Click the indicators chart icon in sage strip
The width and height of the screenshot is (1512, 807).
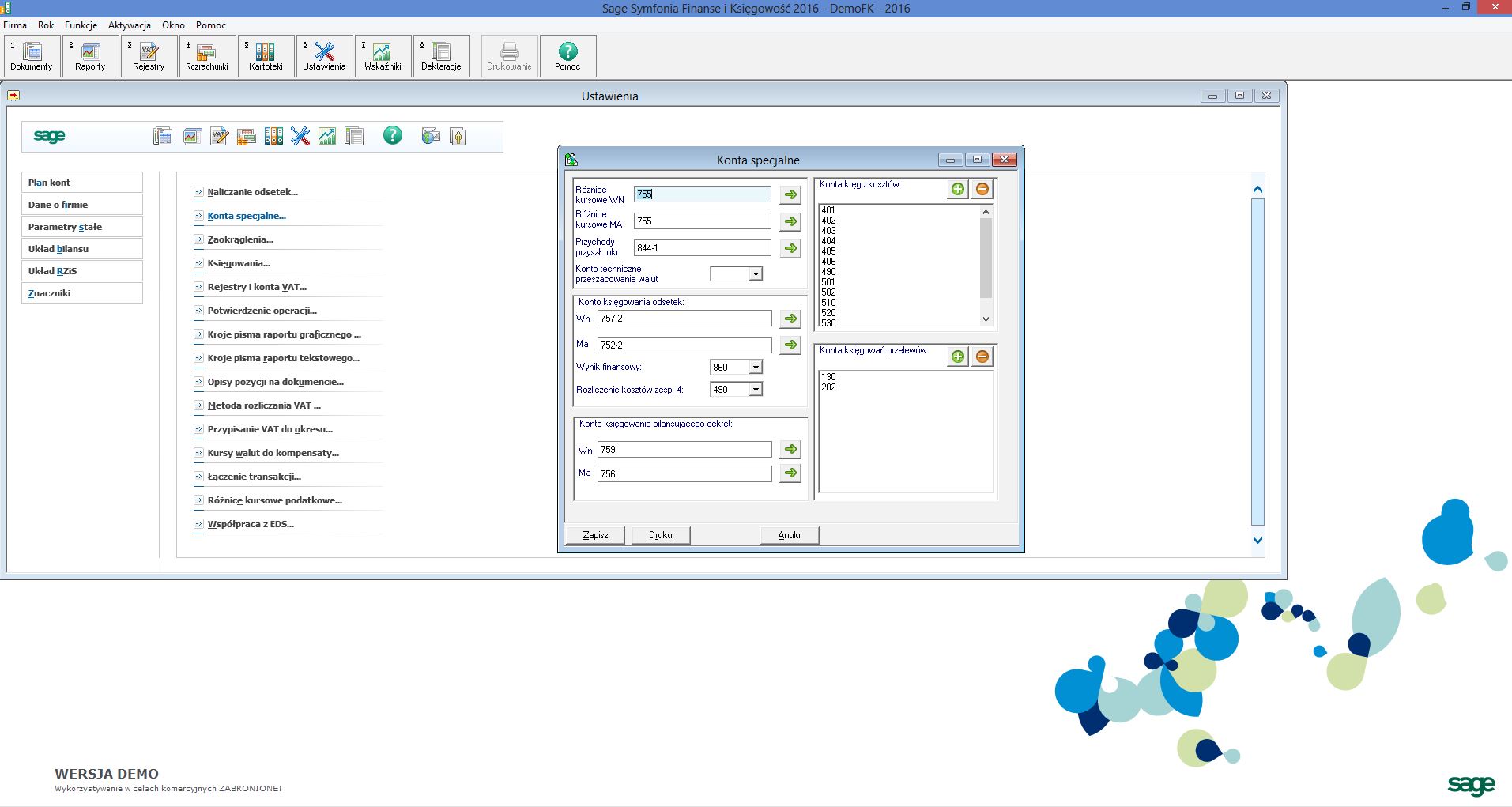pyautogui.click(x=327, y=136)
